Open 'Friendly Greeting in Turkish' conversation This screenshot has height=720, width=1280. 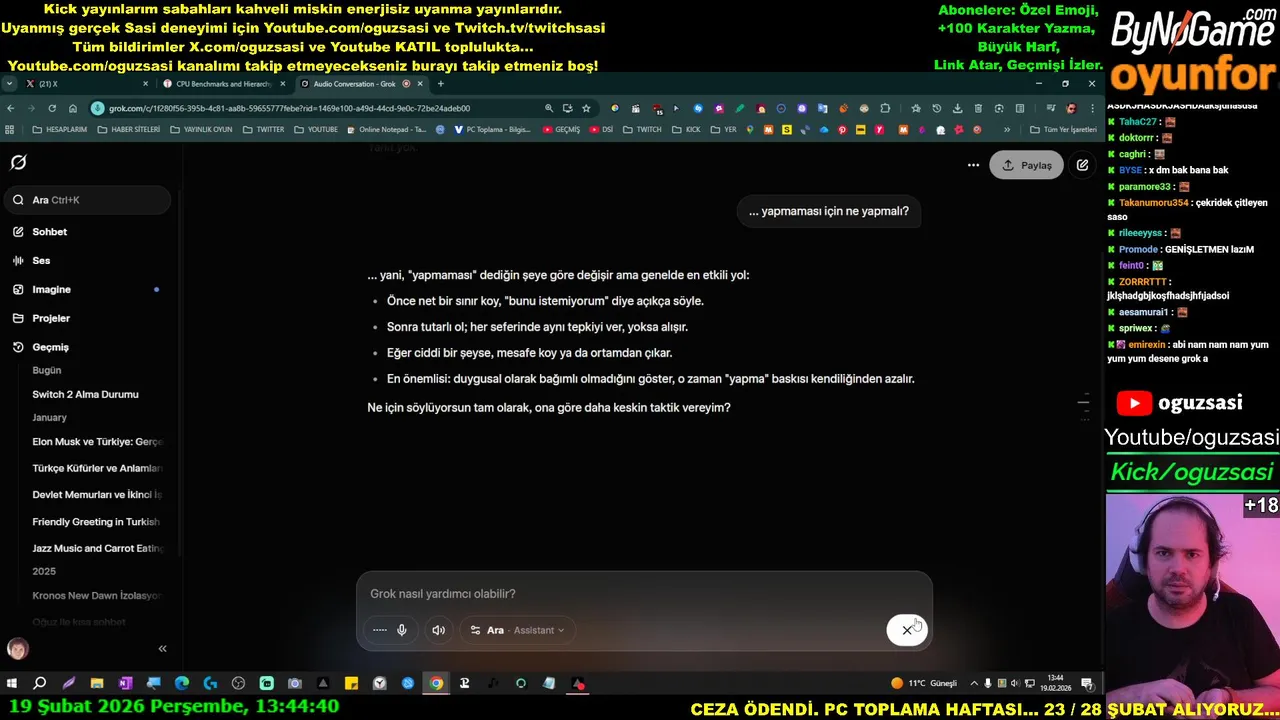tap(96, 522)
